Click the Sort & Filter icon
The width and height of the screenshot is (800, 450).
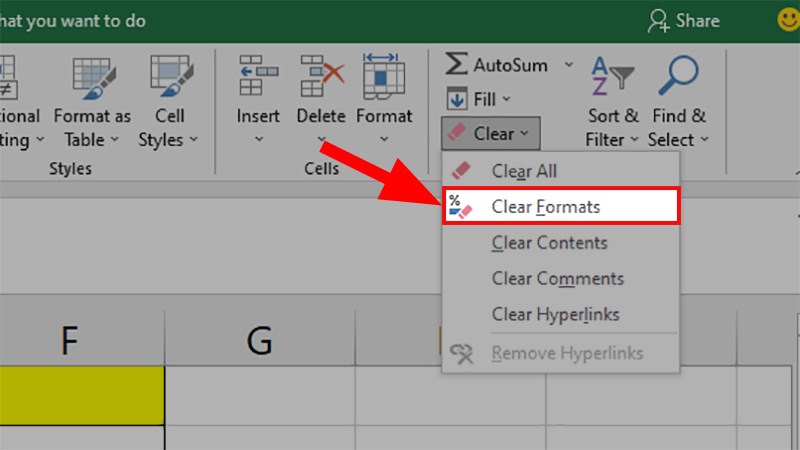point(612,76)
